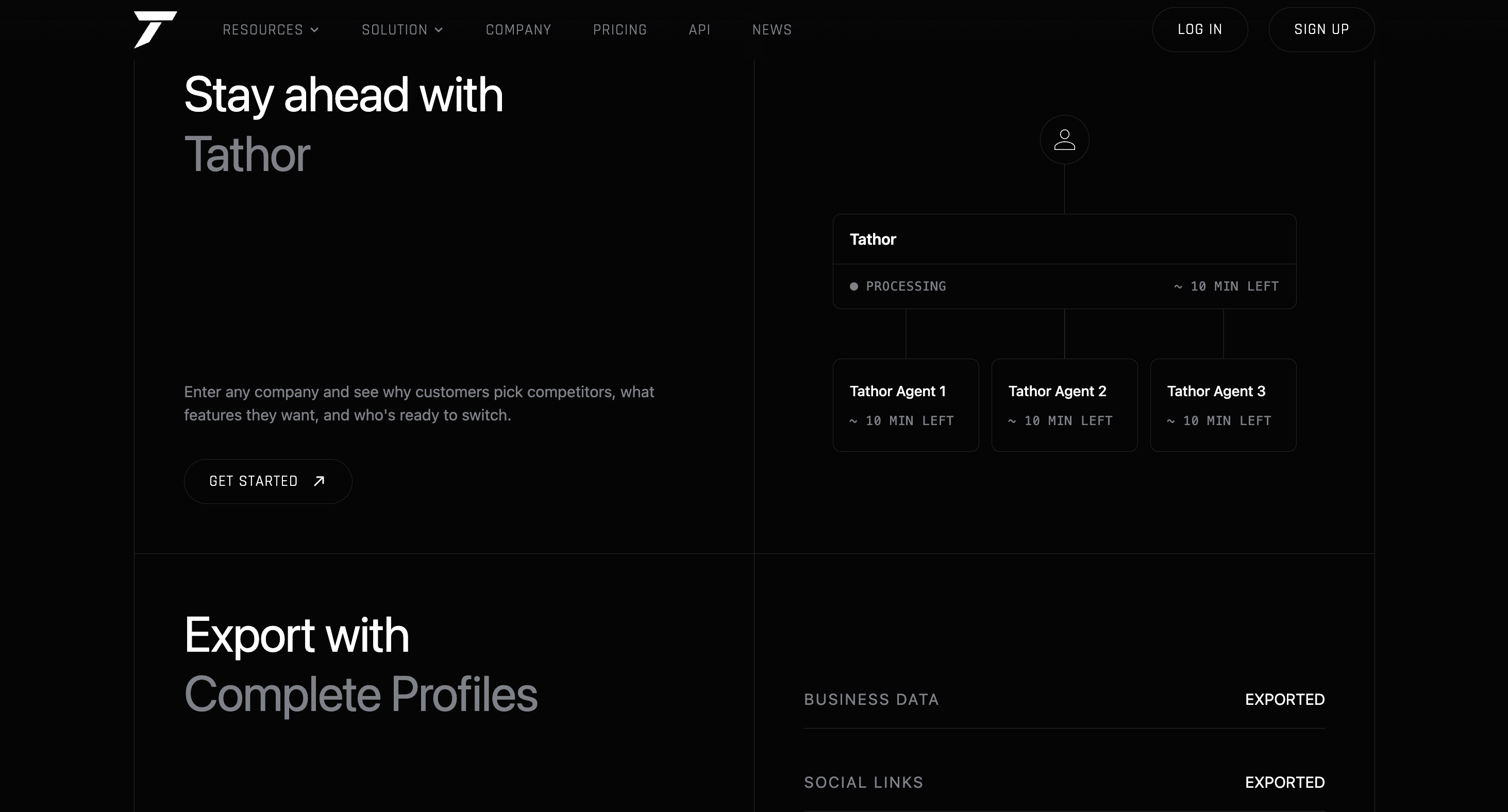Click the Business Data row label
Screen dimensions: 1508x812
pos(871,700)
